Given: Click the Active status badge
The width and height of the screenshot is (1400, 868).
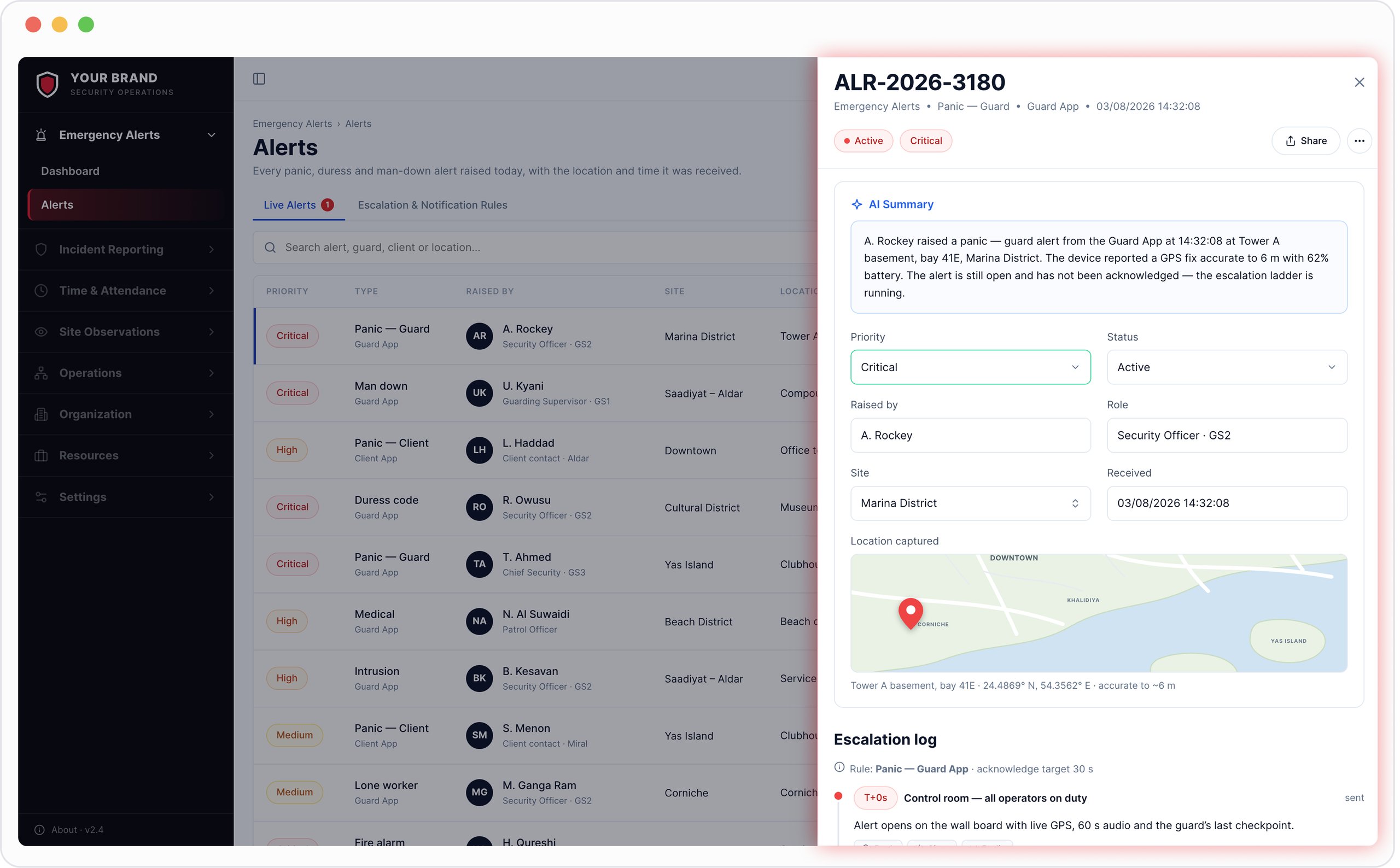Looking at the screenshot, I should pyautogui.click(x=863, y=140).
